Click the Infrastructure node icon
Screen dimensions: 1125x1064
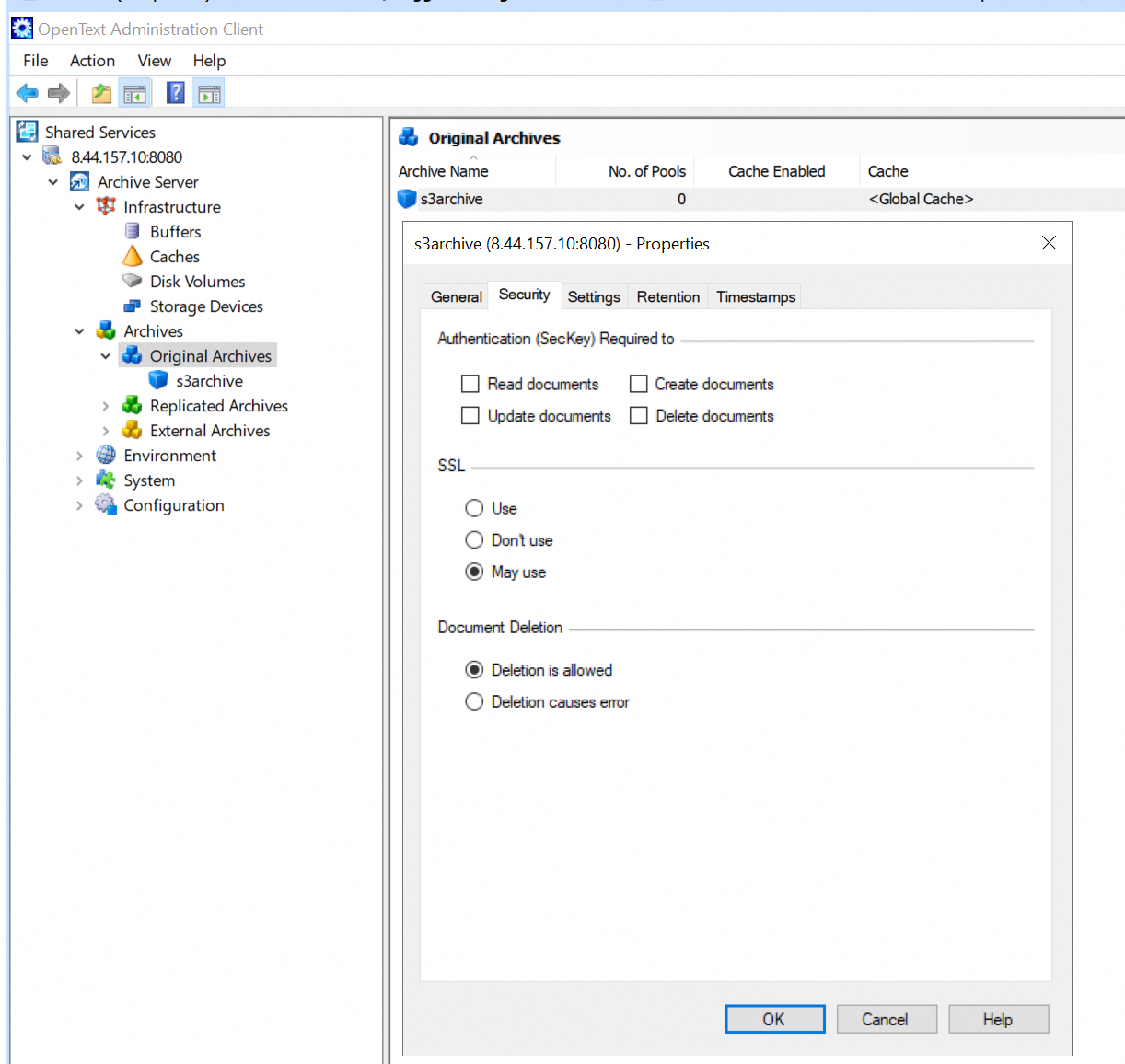106,206
